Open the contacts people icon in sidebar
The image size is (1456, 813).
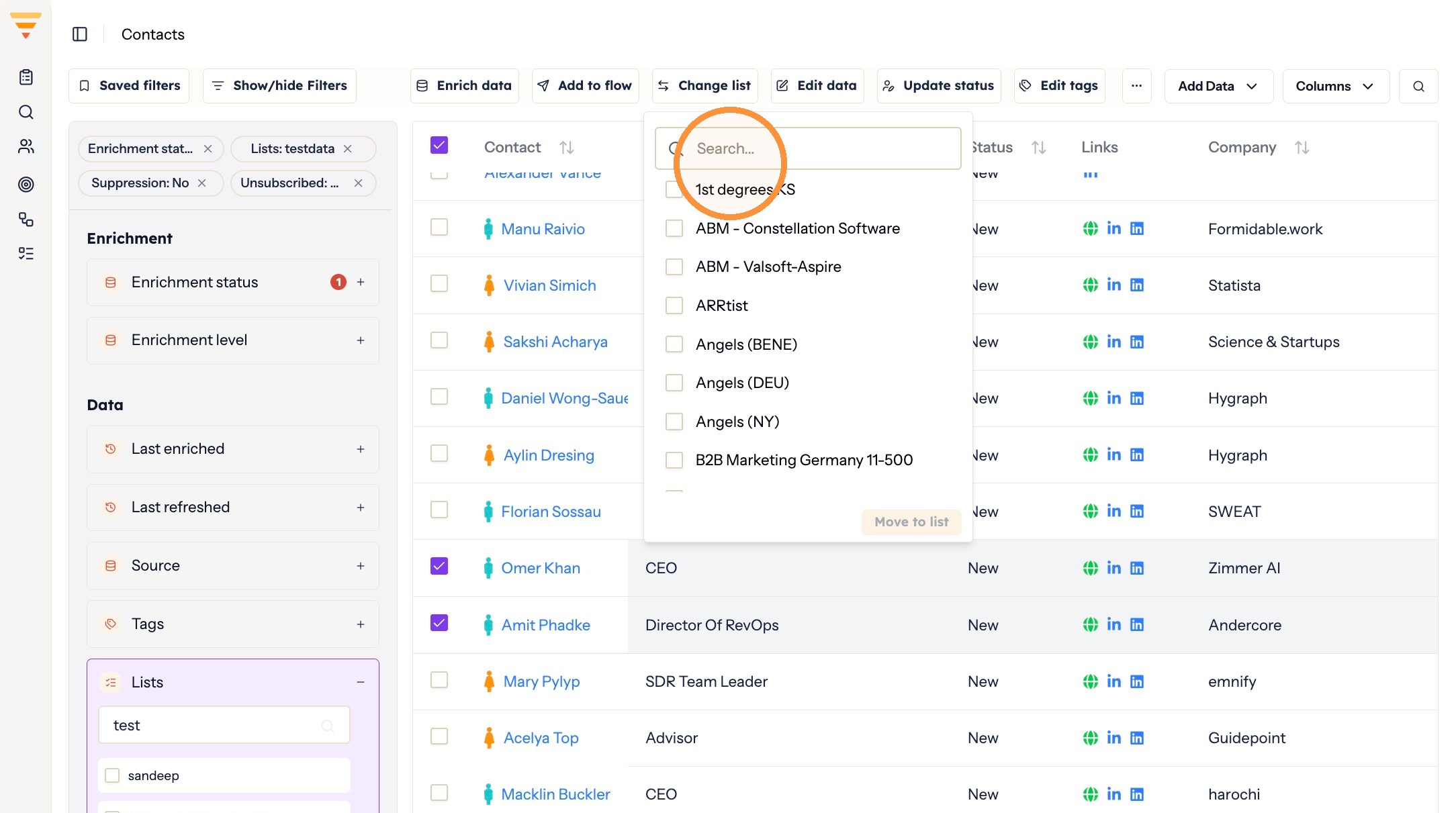pos(26,146)
